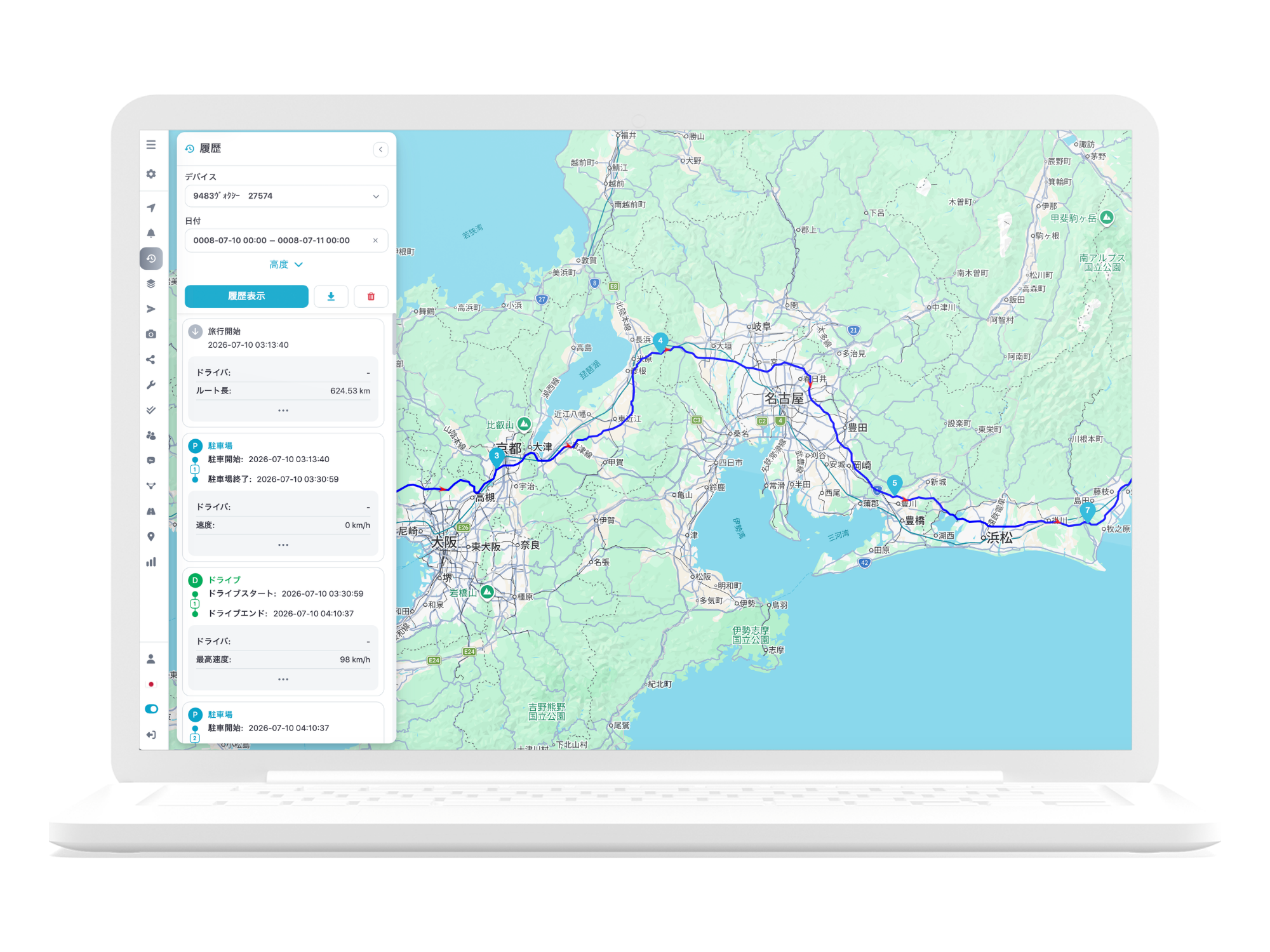The image size is (1270, 952).
Task: Click the send paper-plane icon in sidebar
Action: click(151, 309)
